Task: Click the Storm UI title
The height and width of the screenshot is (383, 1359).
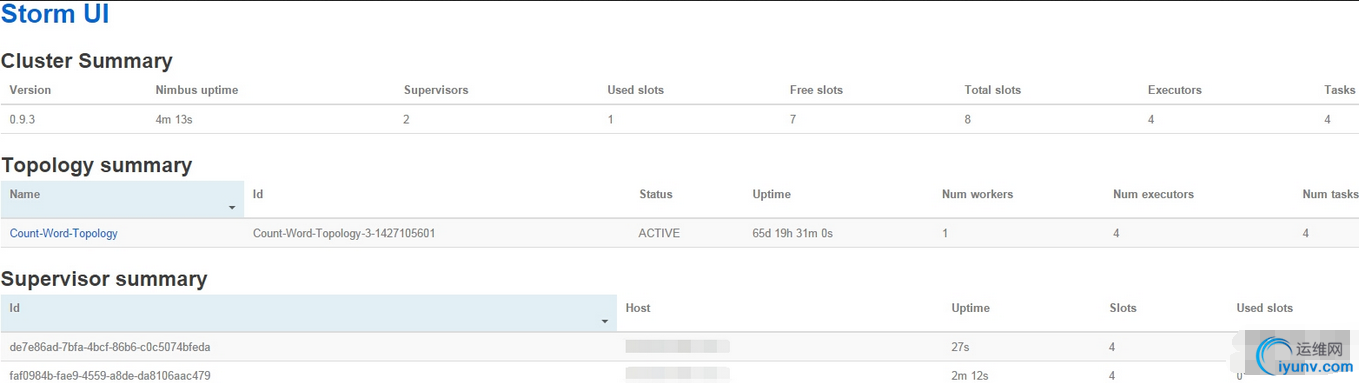Action: [x=55, y=15]
